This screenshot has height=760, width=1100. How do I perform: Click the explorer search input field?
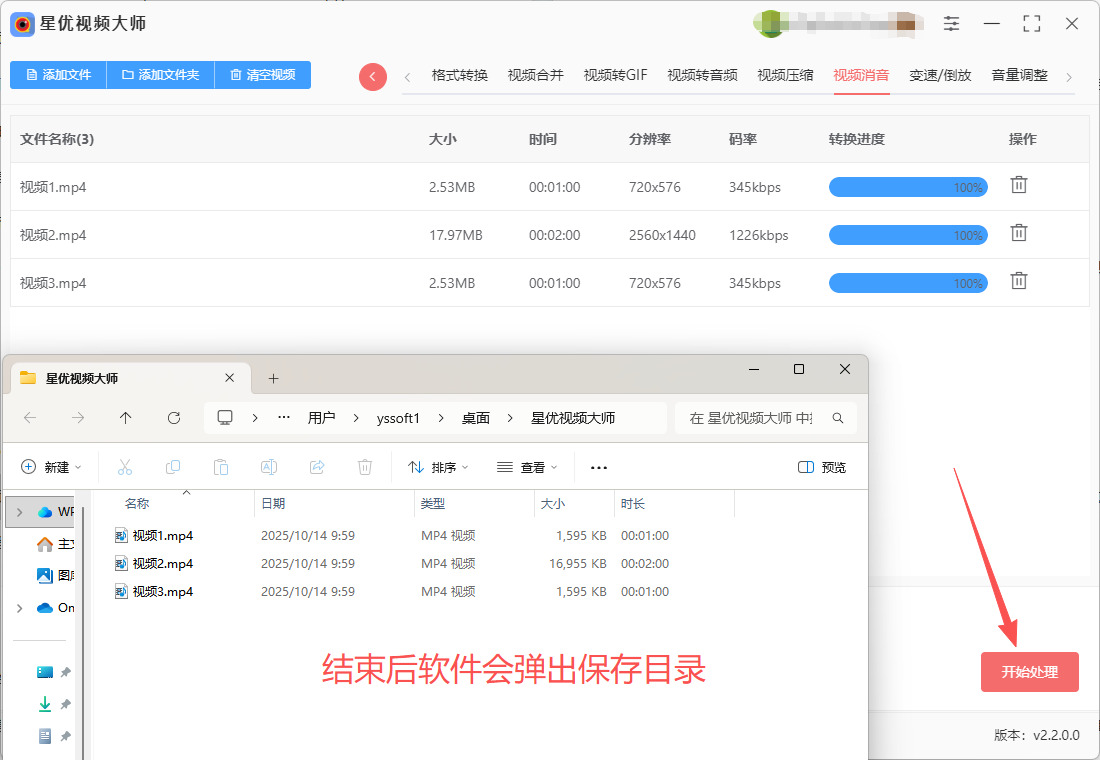coord(755,418)
